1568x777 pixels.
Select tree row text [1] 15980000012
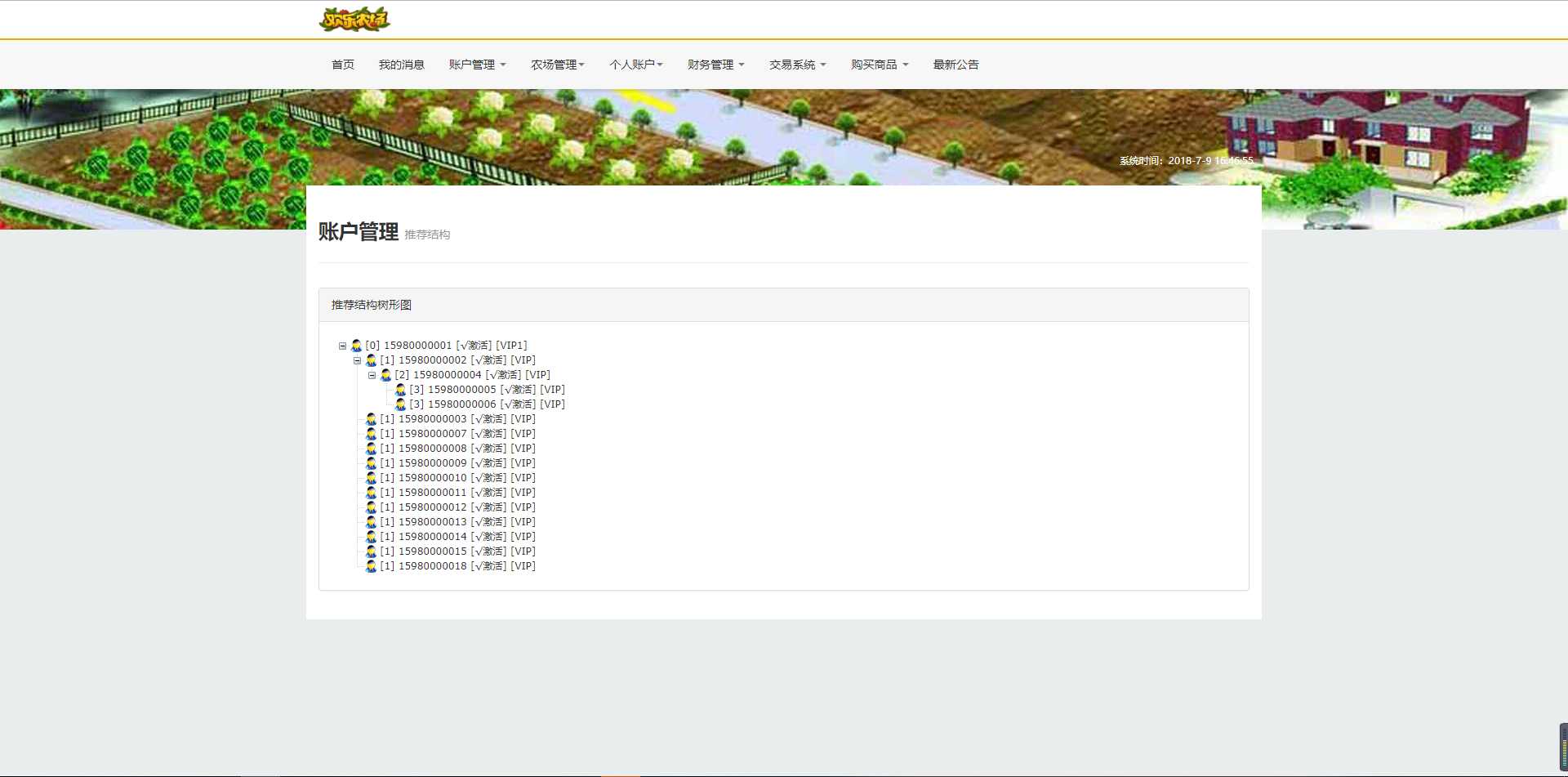click(x=457, y=507)
